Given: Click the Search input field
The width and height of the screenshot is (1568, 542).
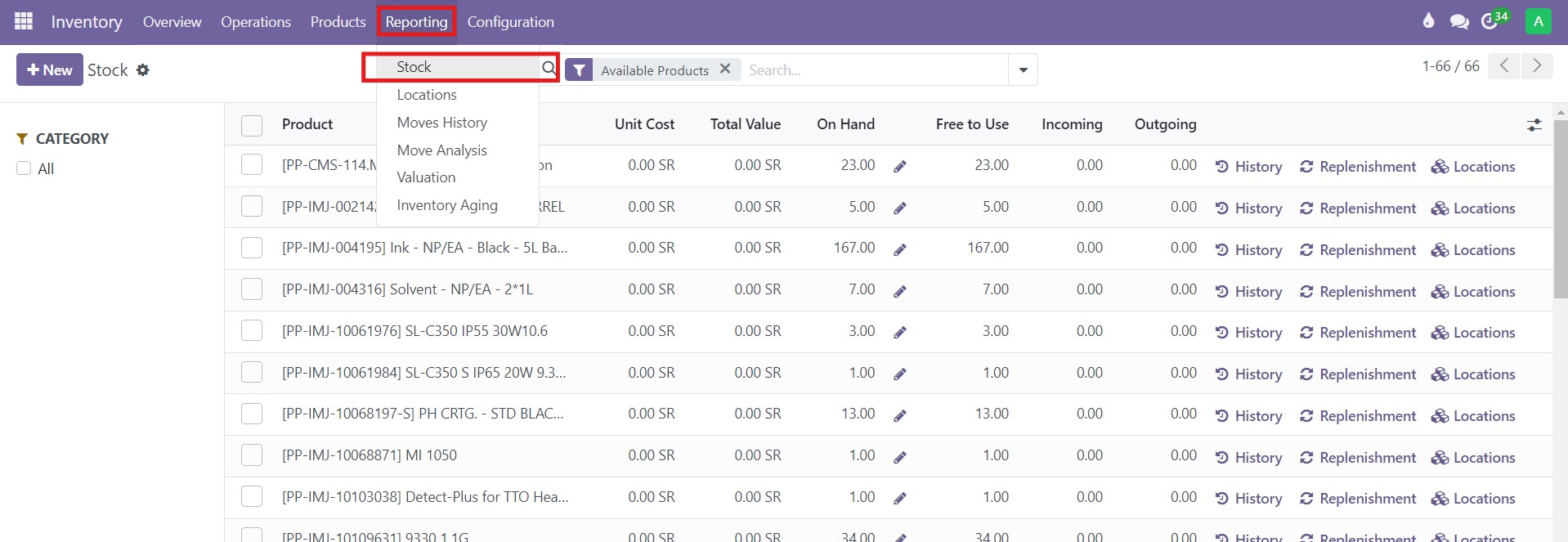Looking at the screenshot, I should point(875,70).
